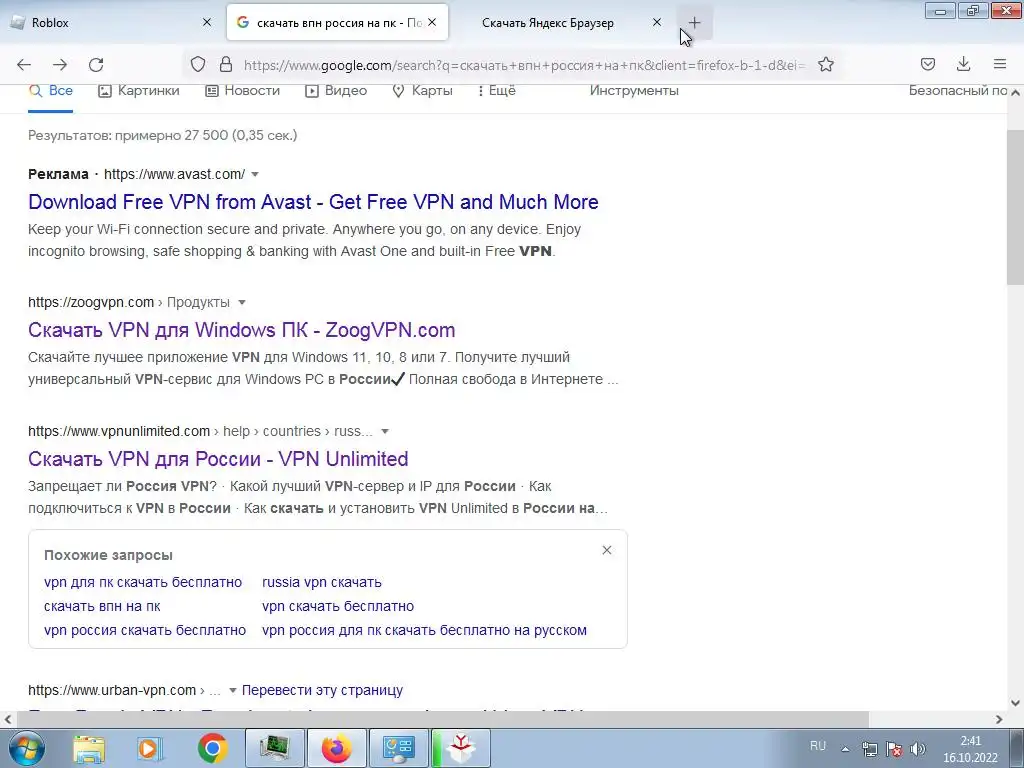This screenshot has height=768, width=1024.
Task: Switch to the Roblox tab
Action: pos(111,22)
